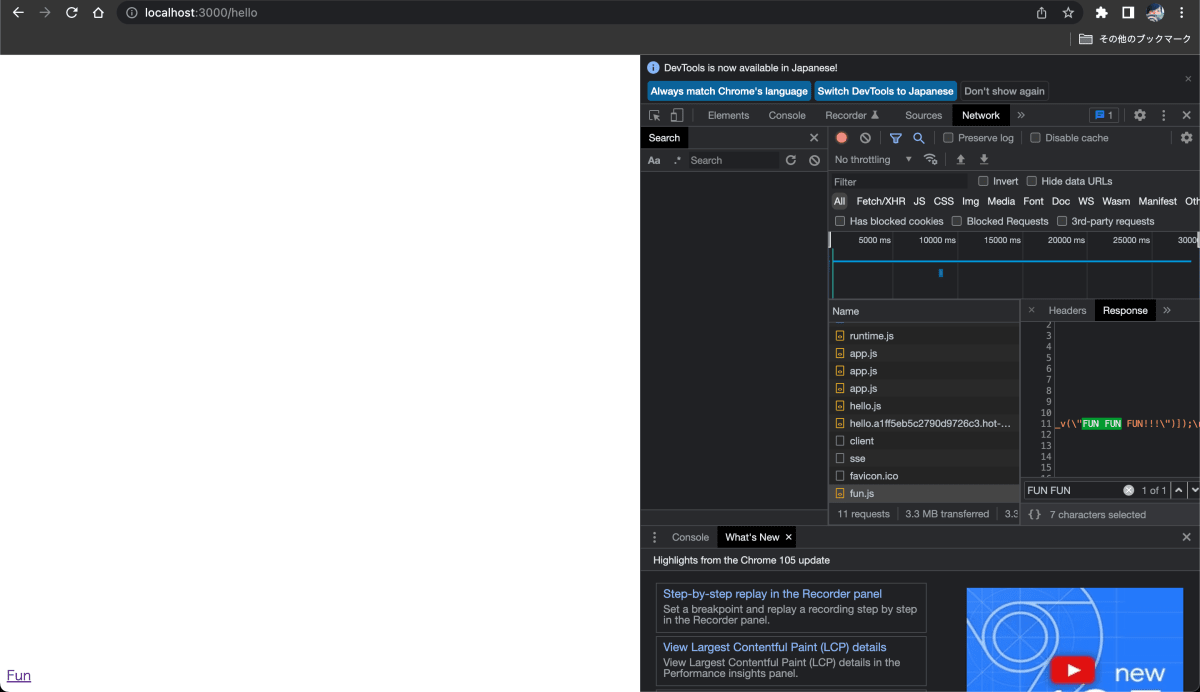Viewport: 1200px width, 692px height.
Task: Open the issues counter badge
Action: pos(1103,115)
